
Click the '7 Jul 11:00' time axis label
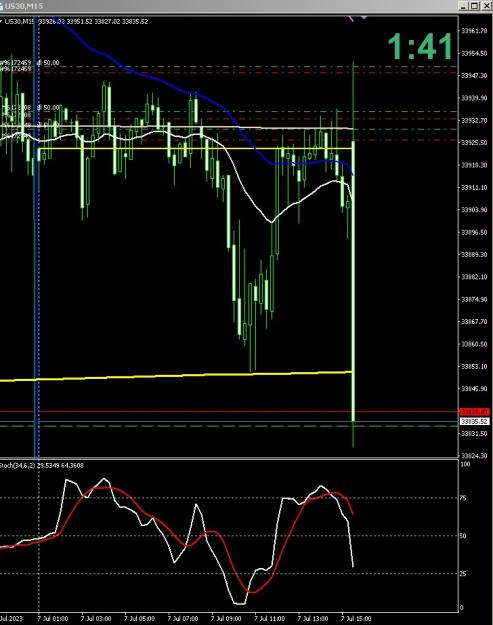[269, 619]
